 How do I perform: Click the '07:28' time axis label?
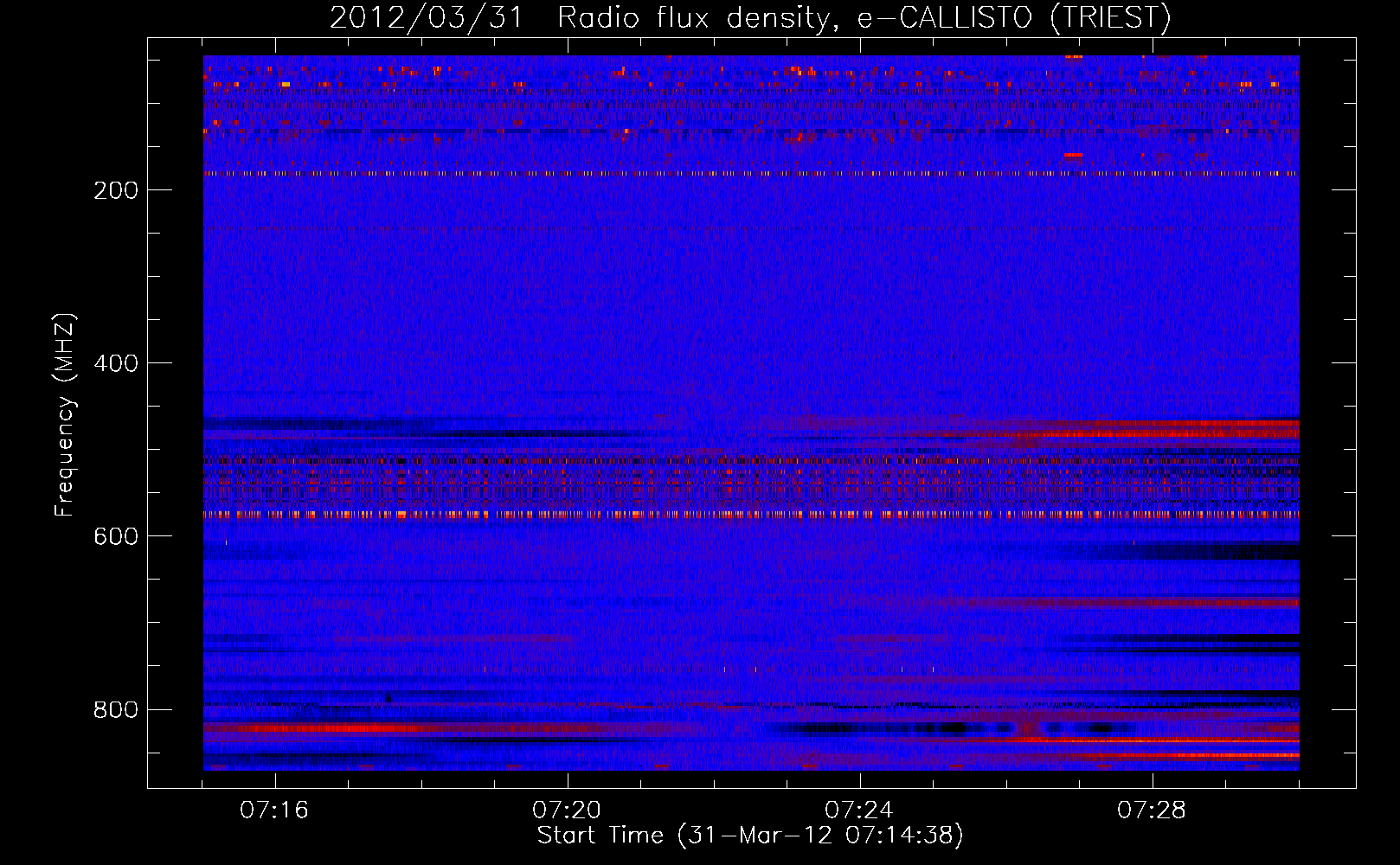[x=1152, y=811]
